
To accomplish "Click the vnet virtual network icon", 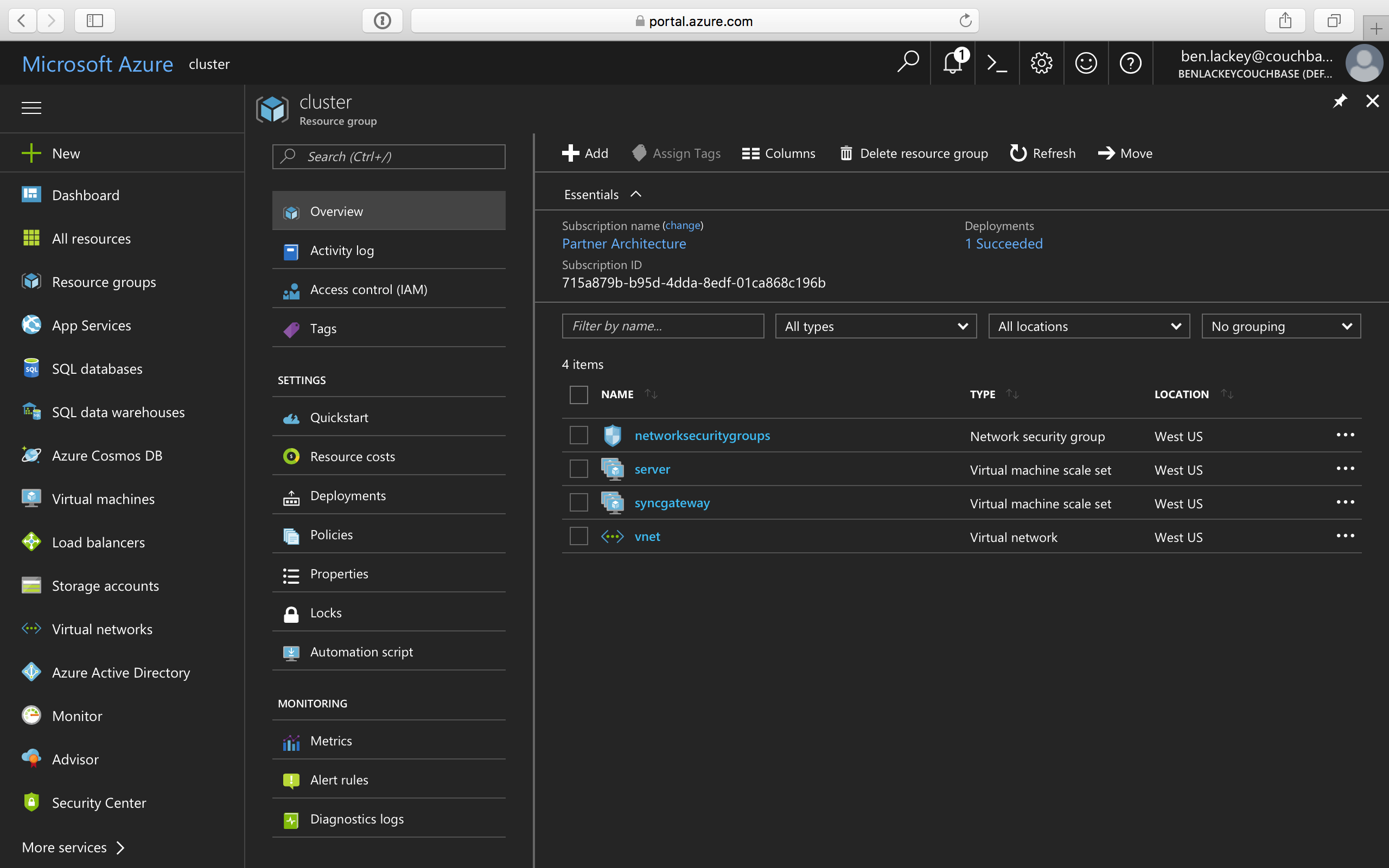I will 611,537.
